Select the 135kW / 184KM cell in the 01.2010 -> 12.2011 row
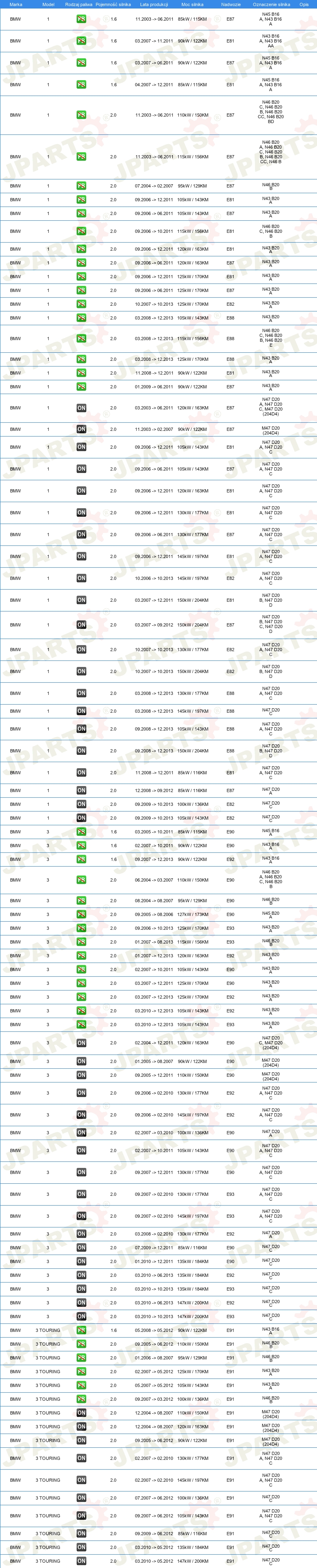The width and height of the screenshot is (317, 1568). [193, 1261]
